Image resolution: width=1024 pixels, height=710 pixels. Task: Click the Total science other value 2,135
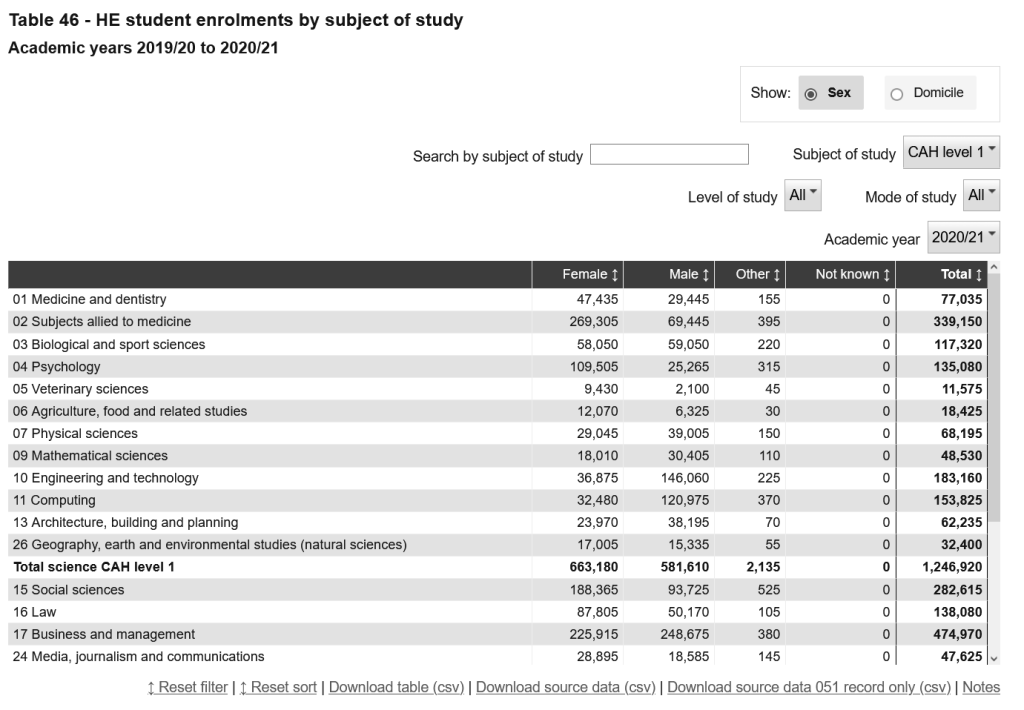[x=763, y=566]
